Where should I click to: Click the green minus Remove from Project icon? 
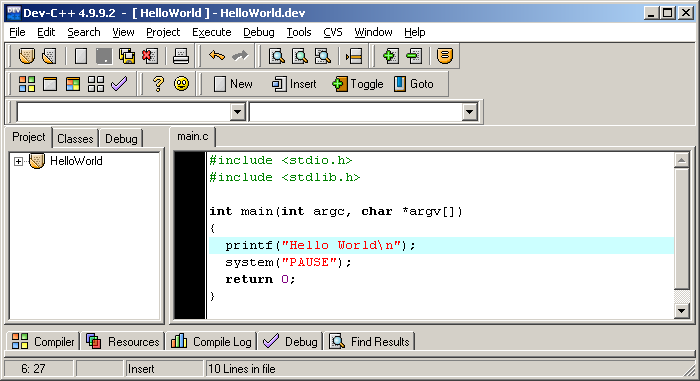(x=414, y=56)
